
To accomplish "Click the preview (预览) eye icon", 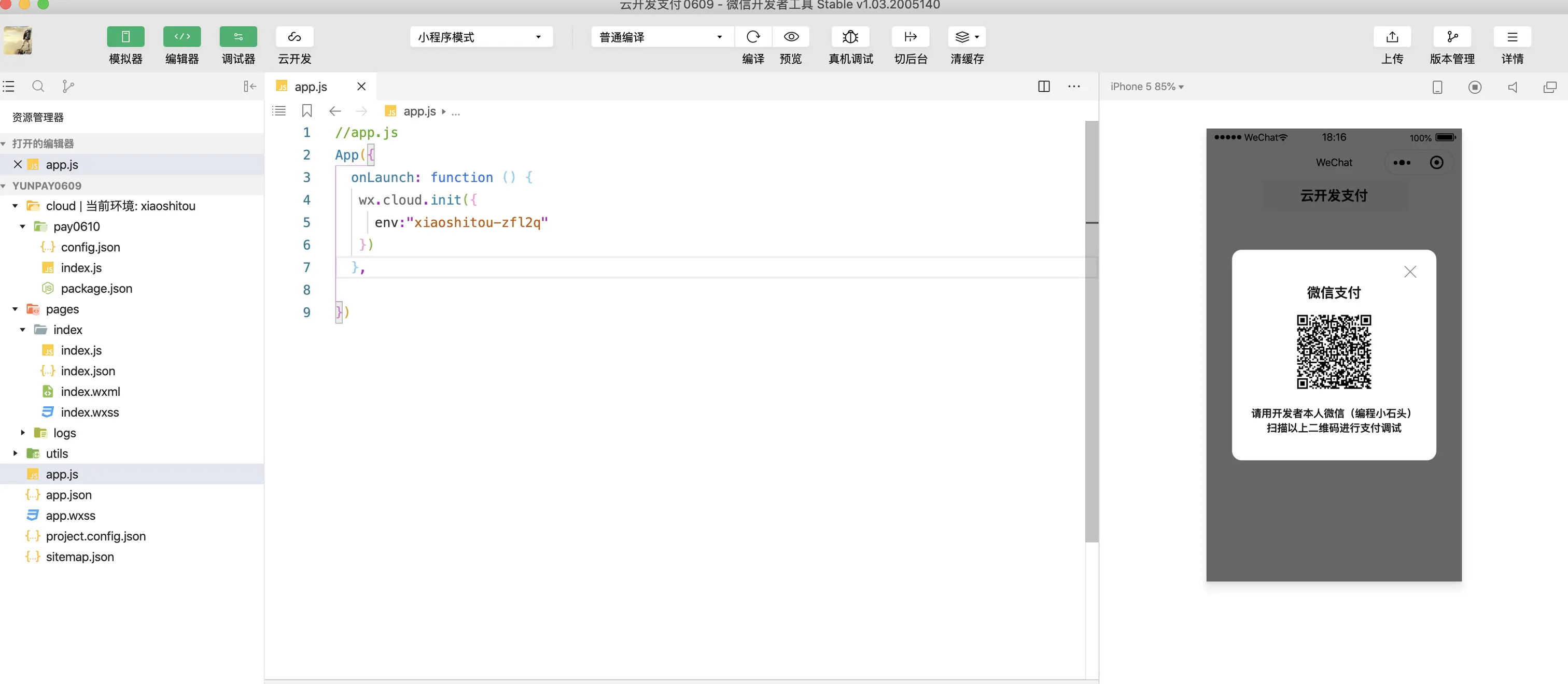I will point(791,37).
